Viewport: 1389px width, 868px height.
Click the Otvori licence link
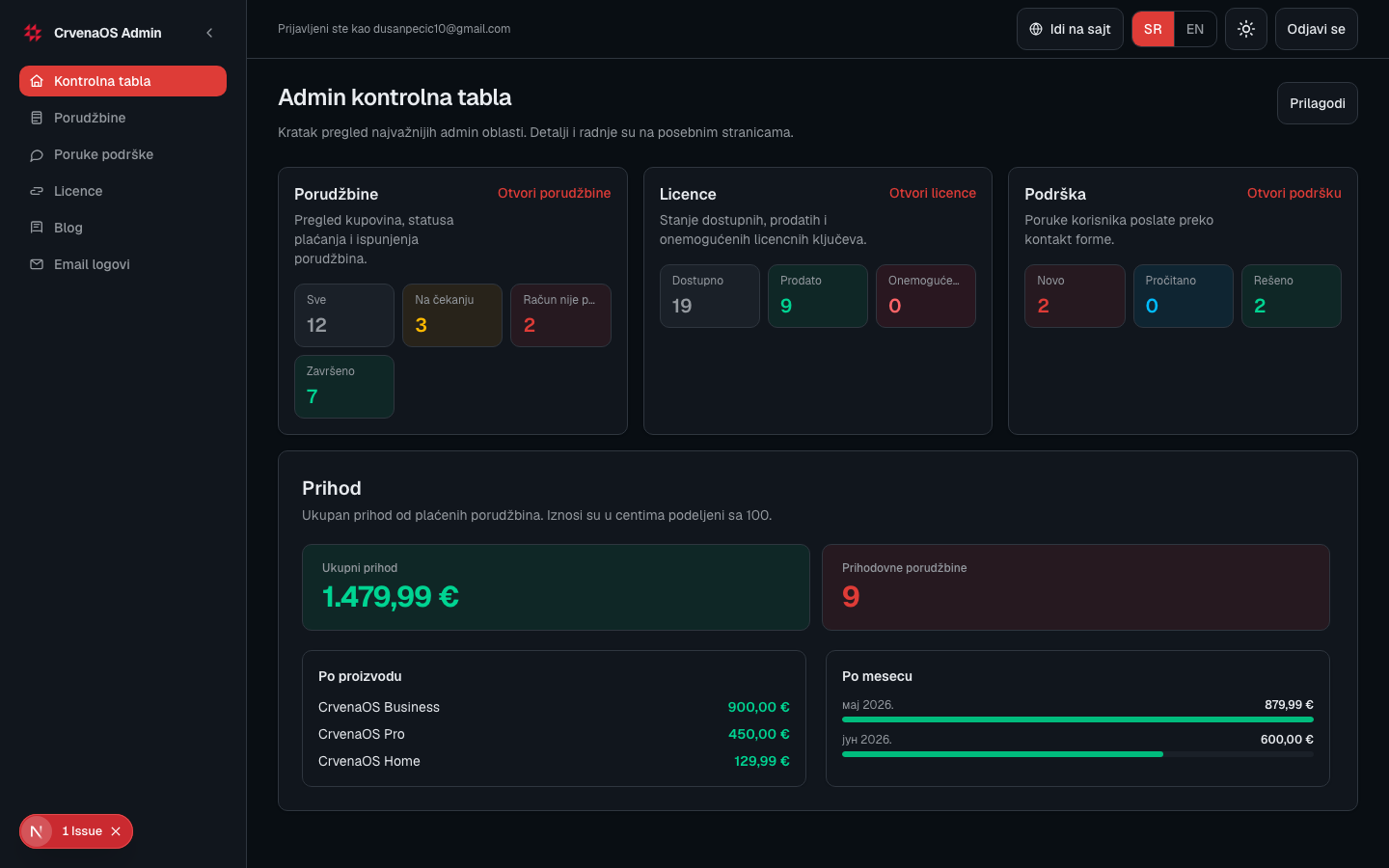click(932, 193)
